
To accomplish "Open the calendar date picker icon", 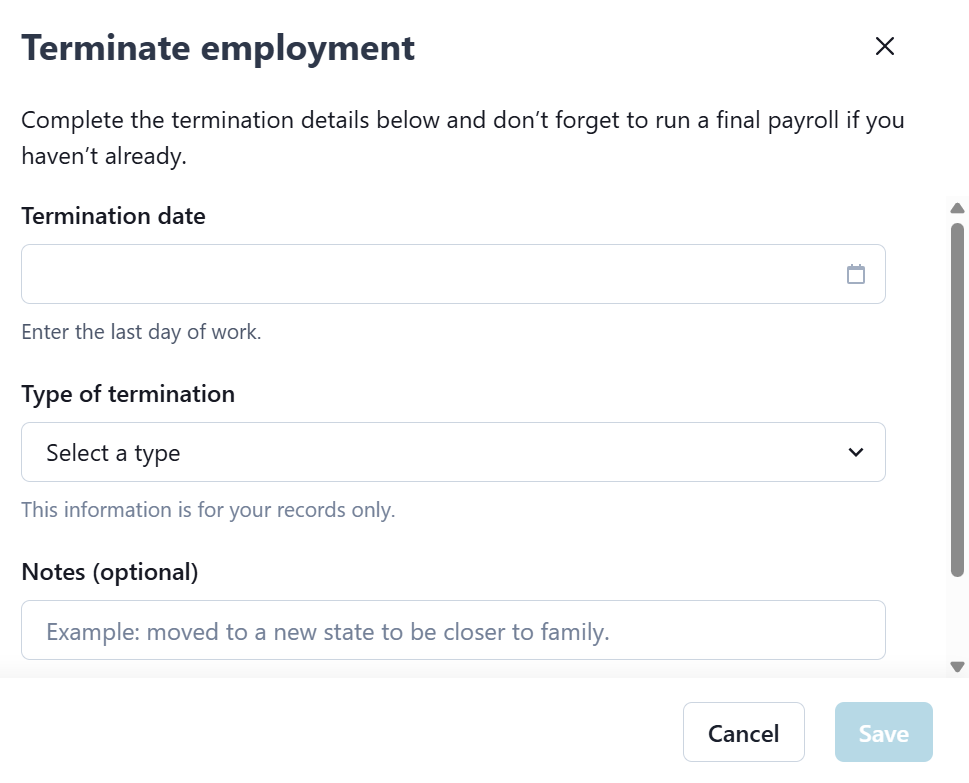I will click(856, 274).
